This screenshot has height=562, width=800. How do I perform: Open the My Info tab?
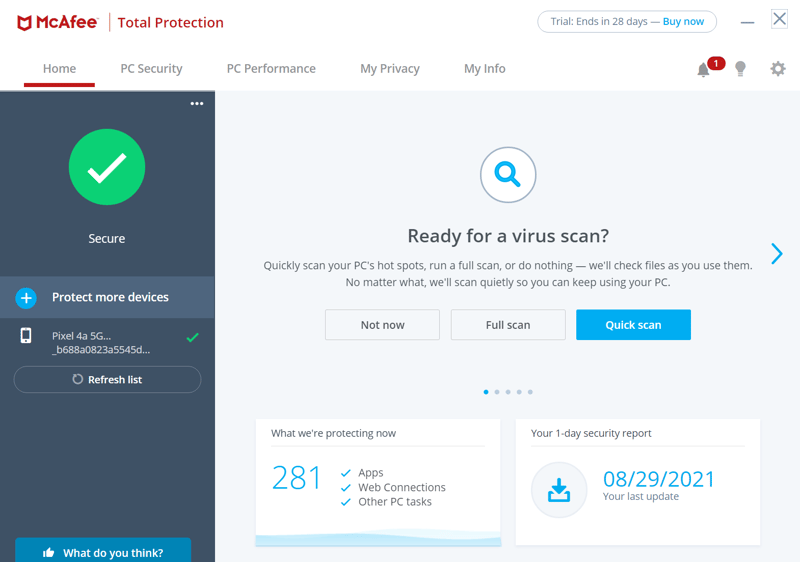click(484, 69)
